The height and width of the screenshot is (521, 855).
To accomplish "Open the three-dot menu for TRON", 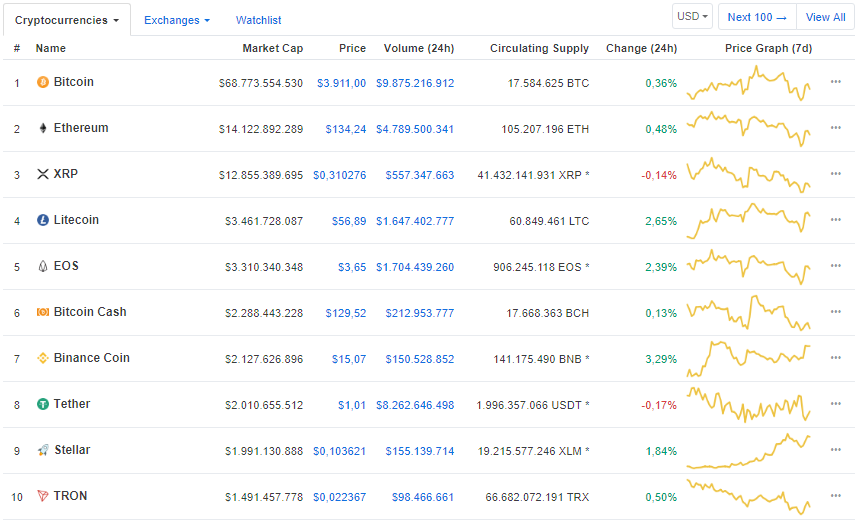I will click(x=836, y=496).
